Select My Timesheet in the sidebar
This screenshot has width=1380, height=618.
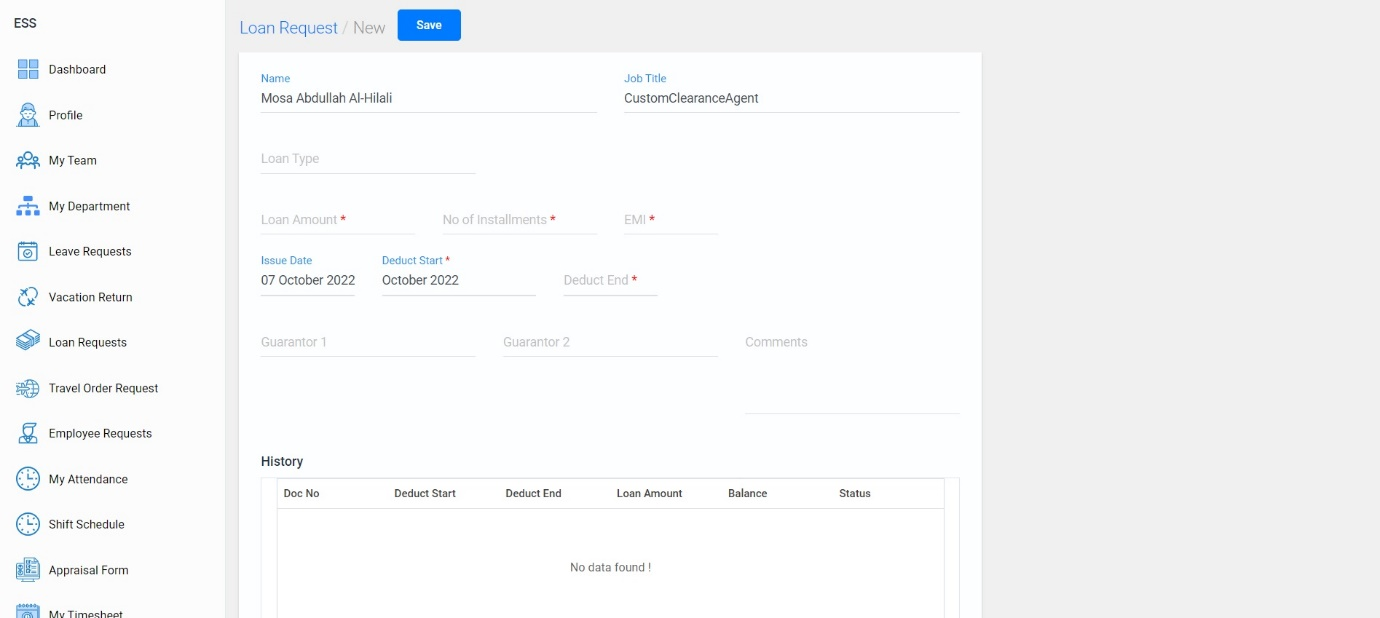29,611
